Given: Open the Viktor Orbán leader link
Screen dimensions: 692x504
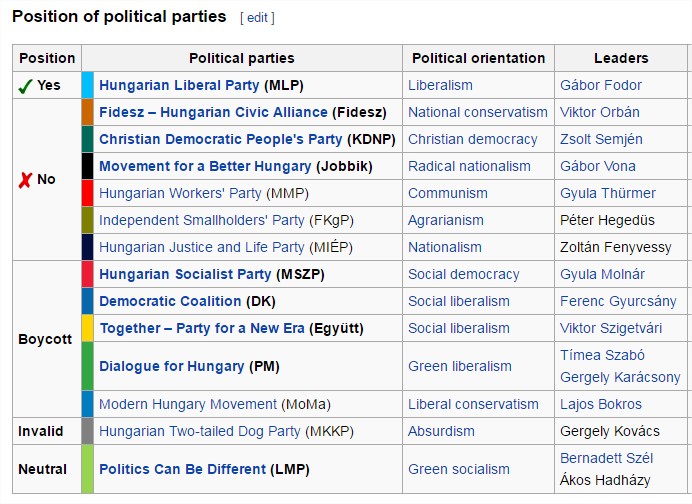Looking at the screenshot, I should (x=600, y=112).
